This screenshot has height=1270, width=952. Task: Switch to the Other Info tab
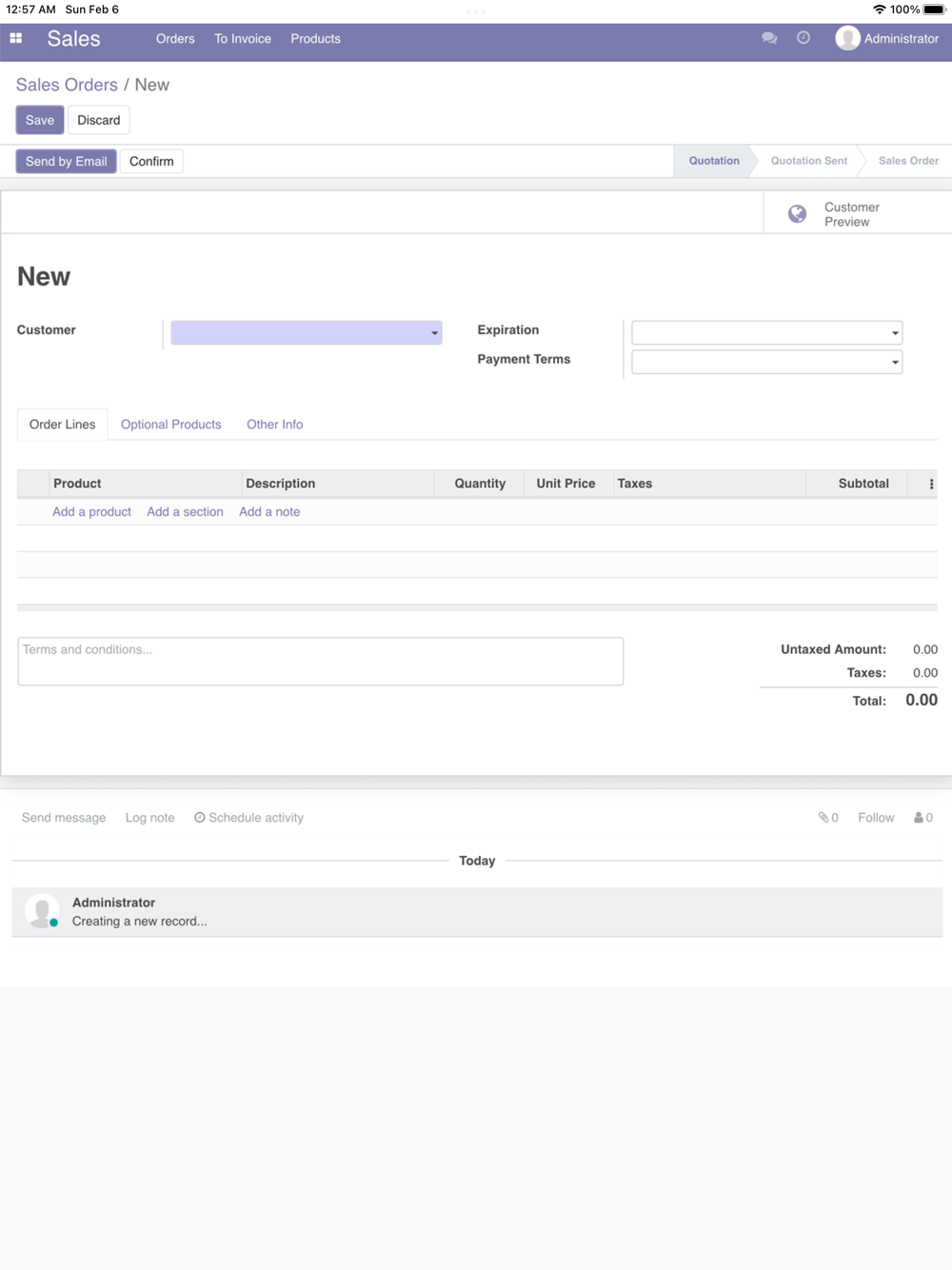click(275, 425)
